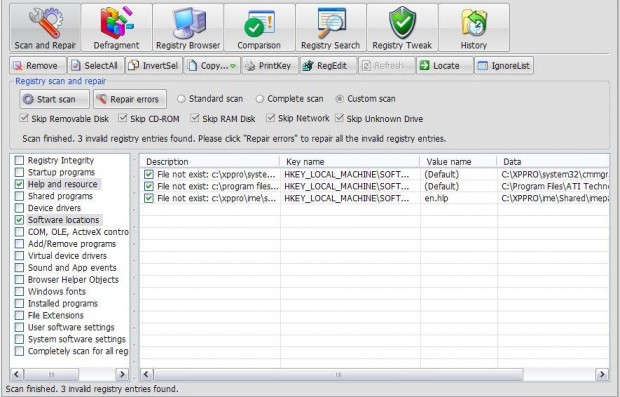Enable Sound and App events category

(x=19, y=267)
